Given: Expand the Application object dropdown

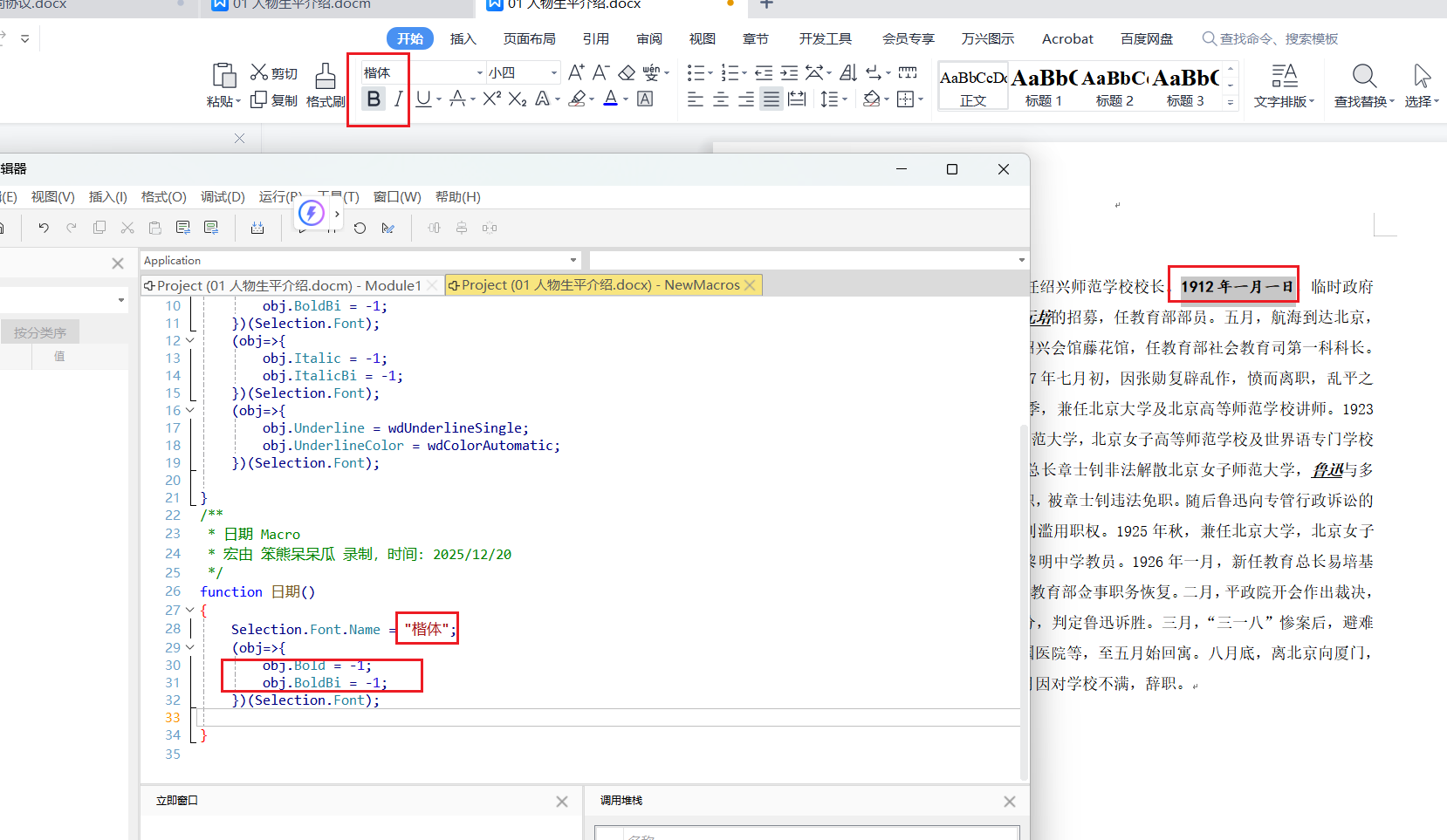Looking at the screenshot, I should 573,261.
